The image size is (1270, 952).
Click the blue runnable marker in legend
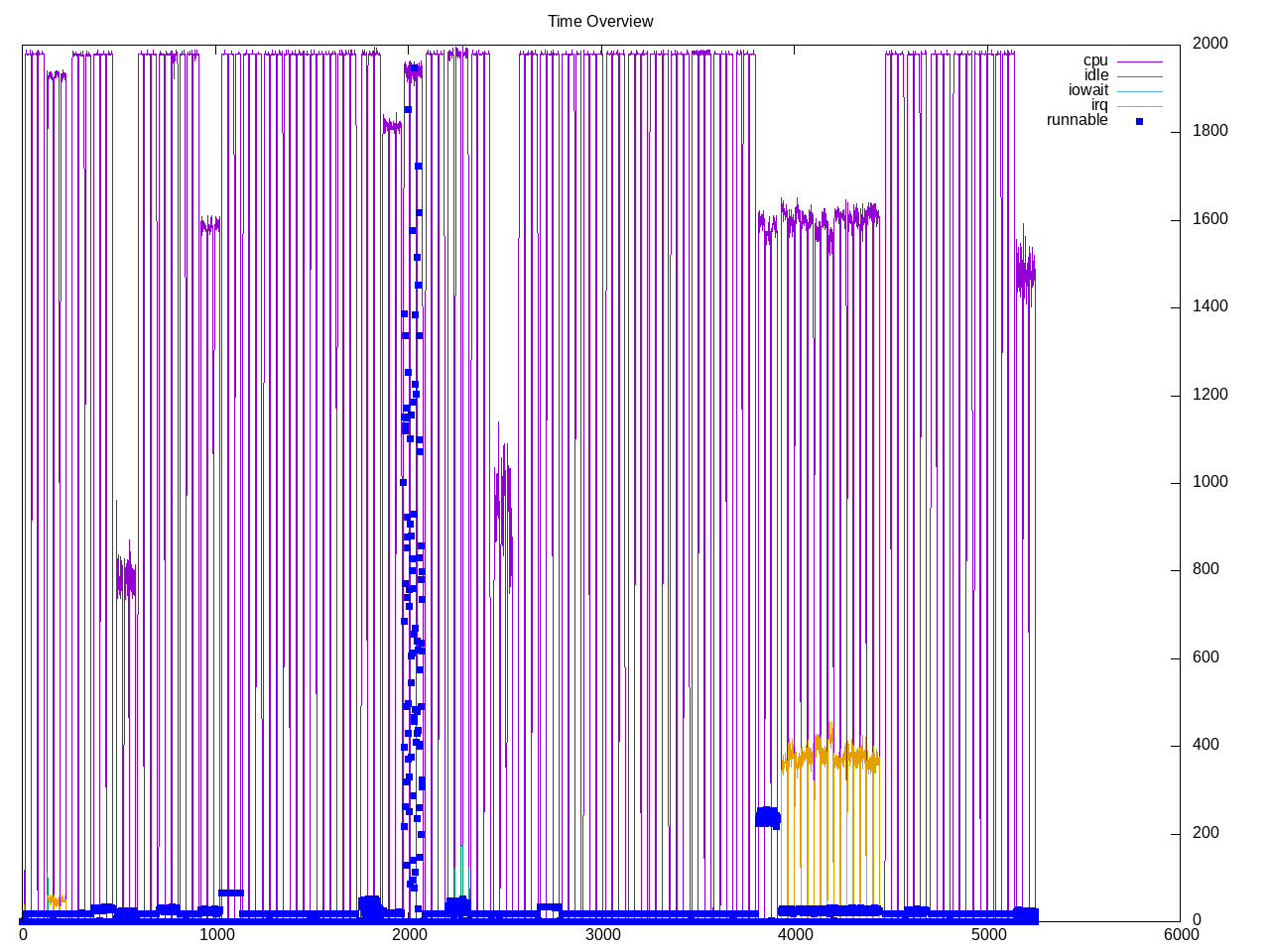click(1139, 121)
